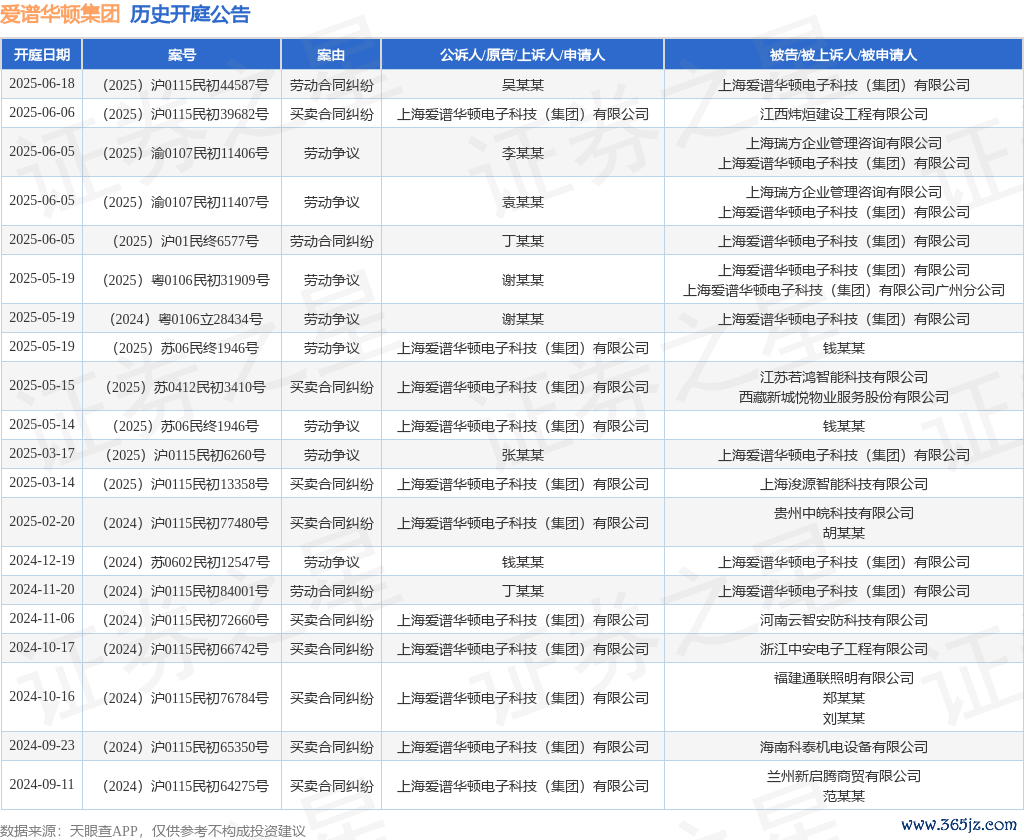The width and height of the screenshot is (1024, 840).
Task: Select case number 沪0115民初66742号
Action: (x=185, y=649)
